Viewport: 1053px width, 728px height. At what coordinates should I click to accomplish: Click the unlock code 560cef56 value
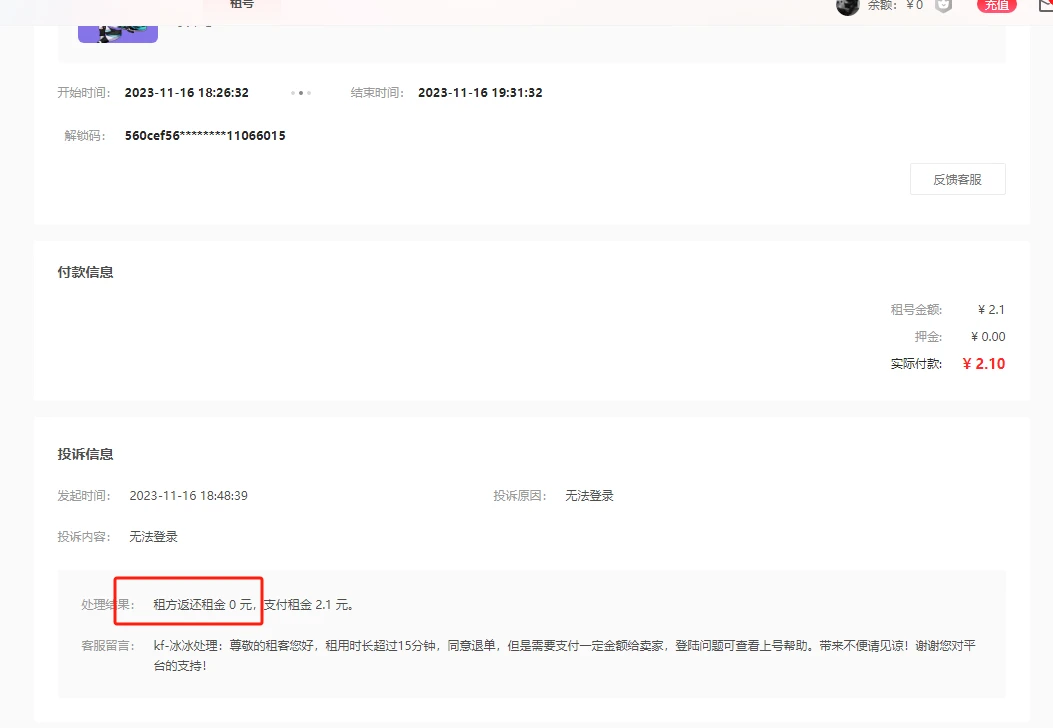click(x=205, y=136)
